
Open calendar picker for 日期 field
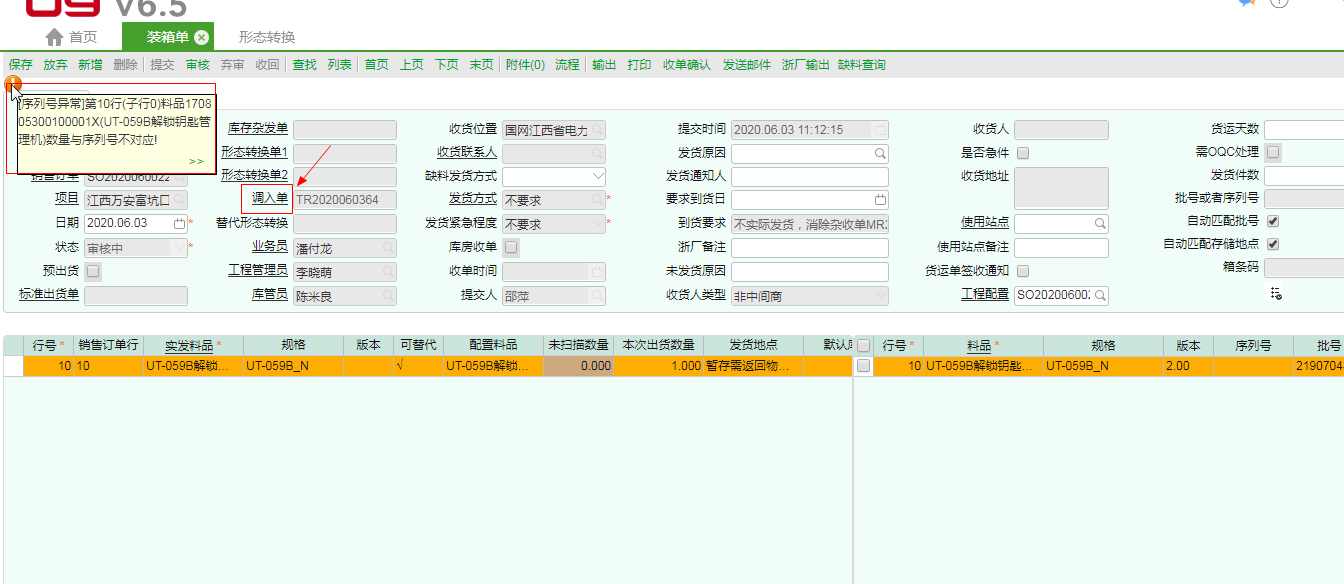pos(180,223)
